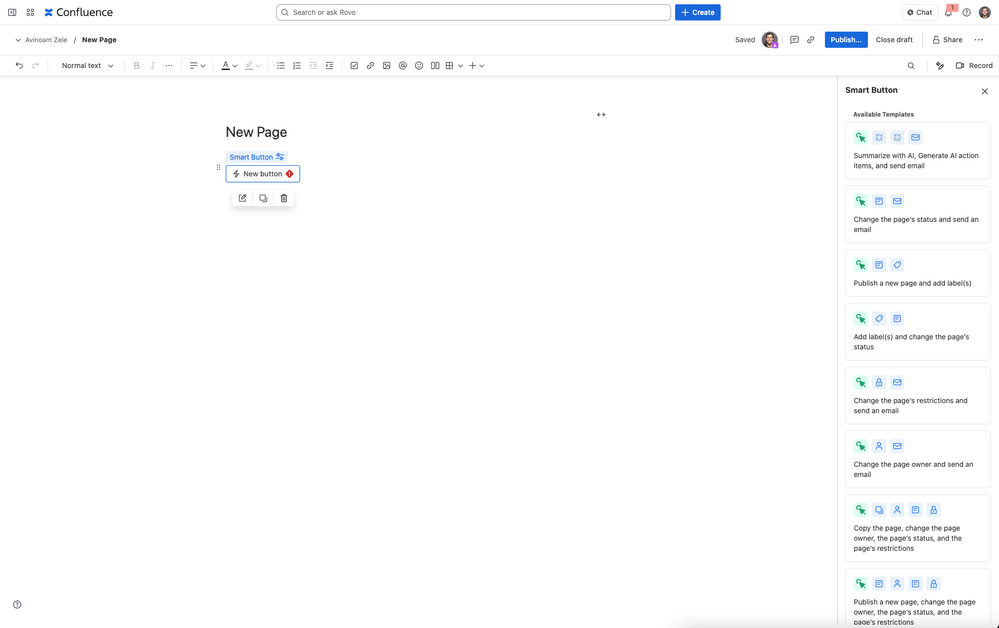Undo the last edit
This screenshot has height=628, width=999.
(x=19, y=66)
